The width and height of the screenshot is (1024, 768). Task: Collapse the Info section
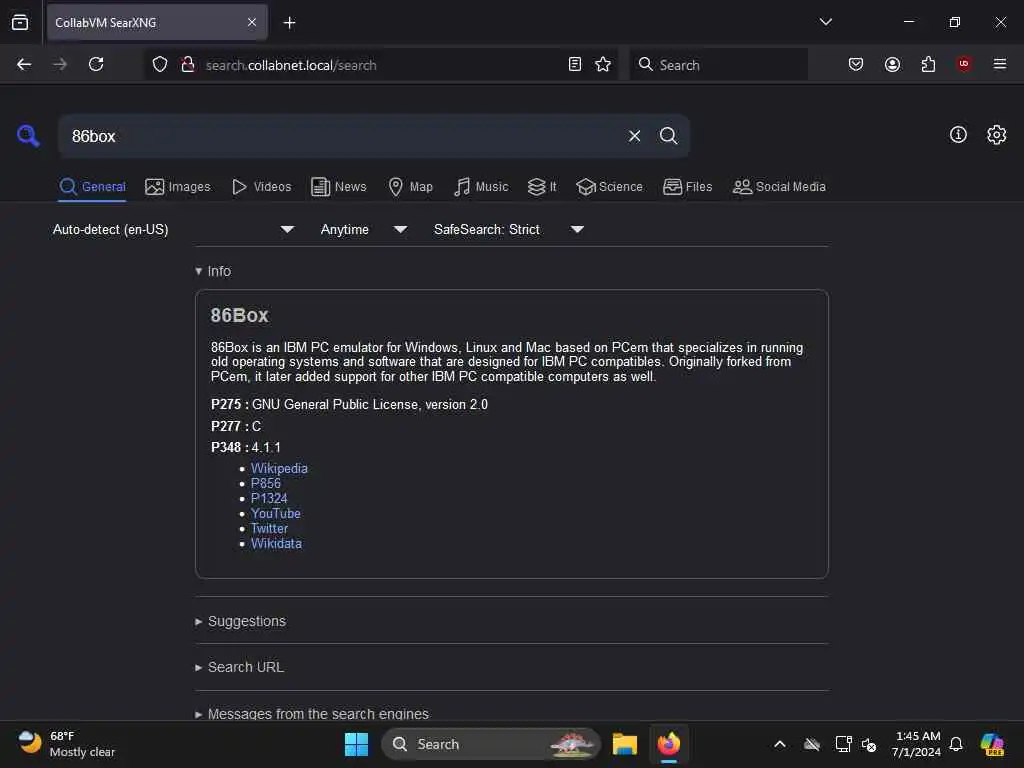213,271
